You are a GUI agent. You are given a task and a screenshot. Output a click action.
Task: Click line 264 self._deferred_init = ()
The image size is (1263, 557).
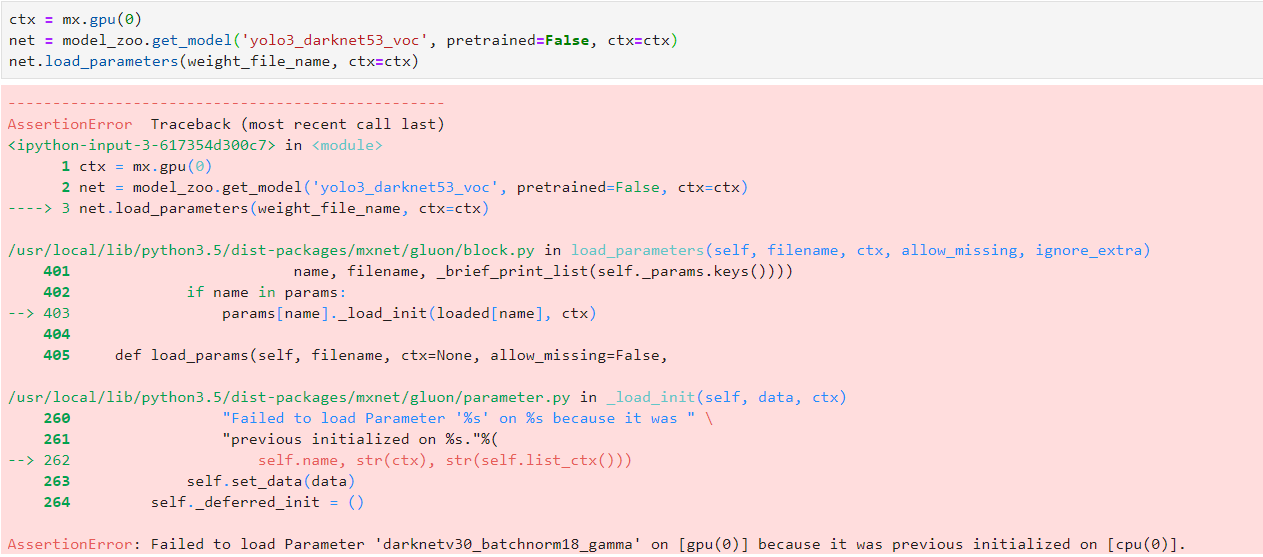tap(204, 502)
